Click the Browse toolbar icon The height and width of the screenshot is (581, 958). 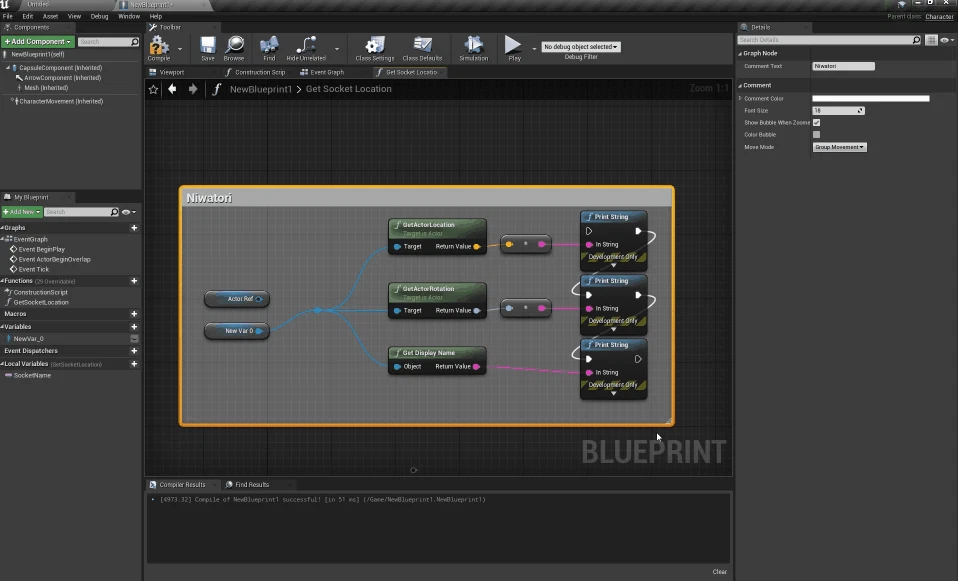click(x=234, y=48)
